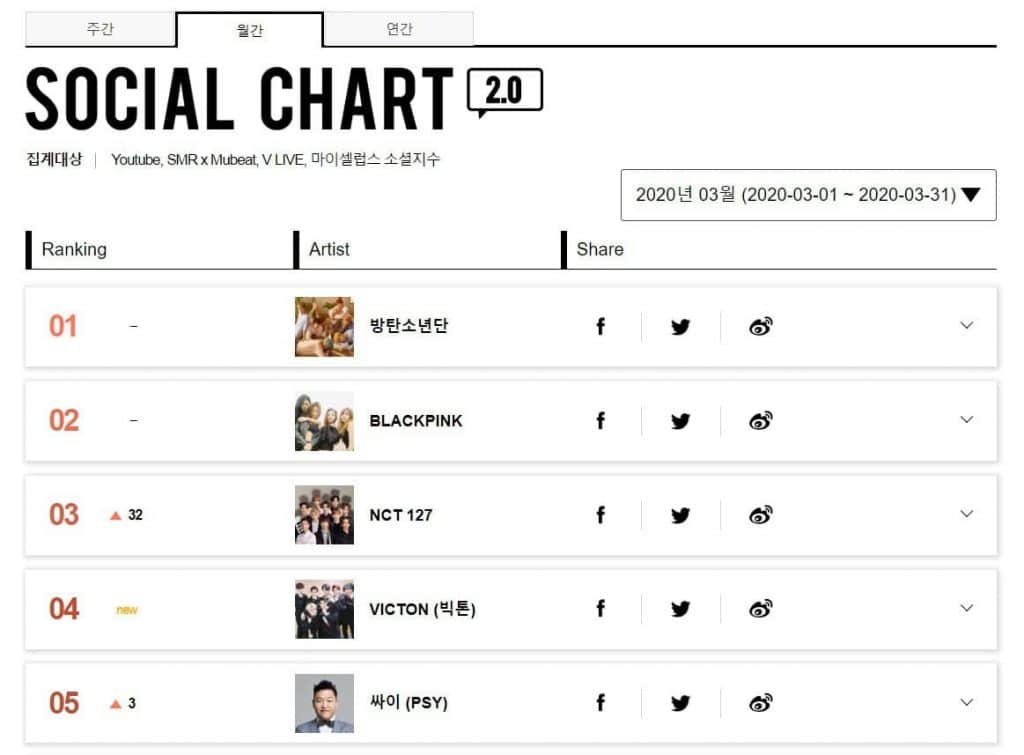Share NCT 127 entry on Facebook
The width and height of the screenshot is (1024, 755).
coord(600,515)
